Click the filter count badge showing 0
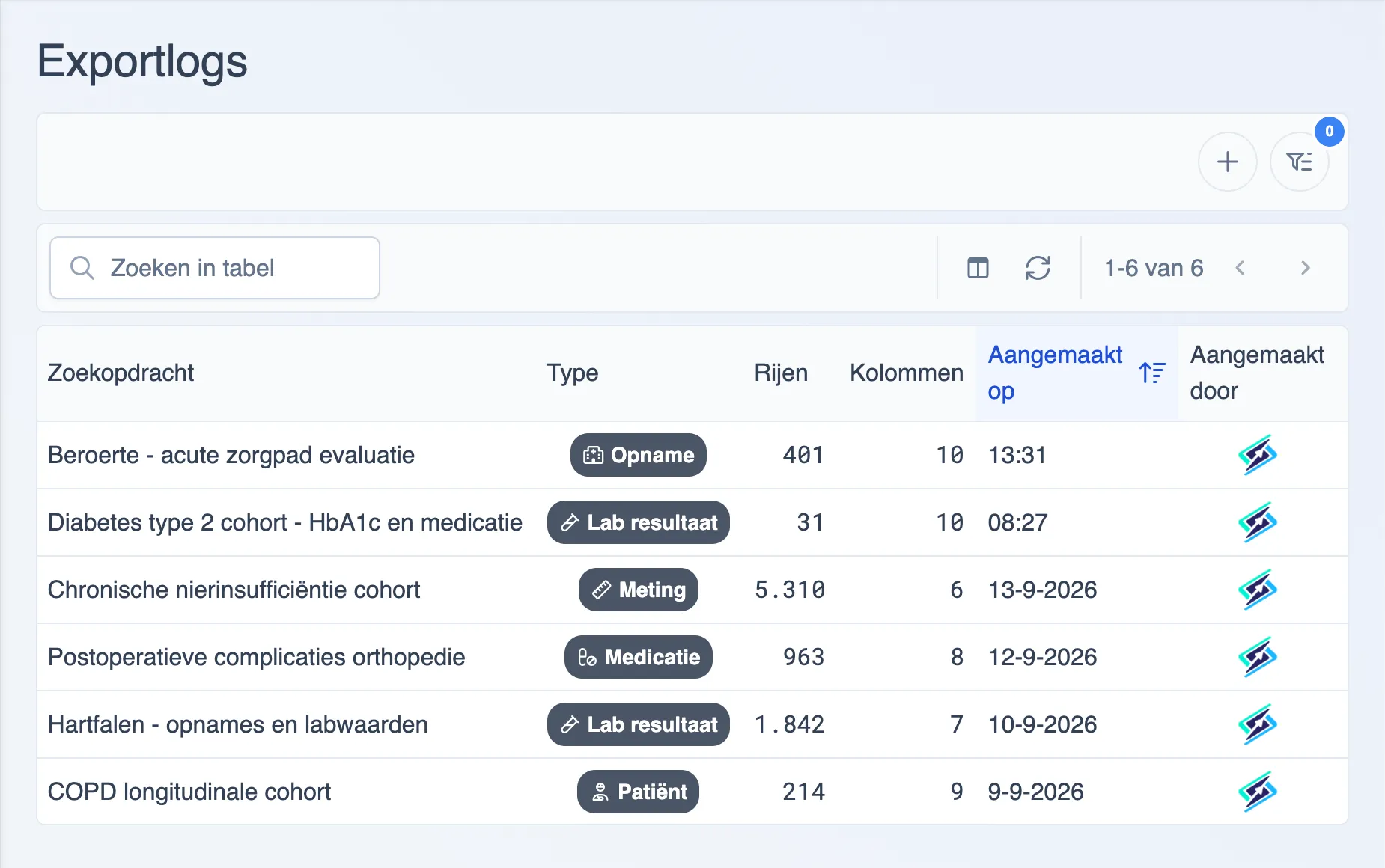 tap(1329, 132)
